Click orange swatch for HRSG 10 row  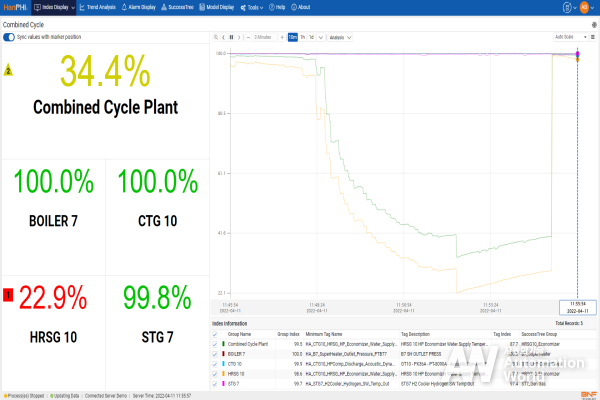223,374
